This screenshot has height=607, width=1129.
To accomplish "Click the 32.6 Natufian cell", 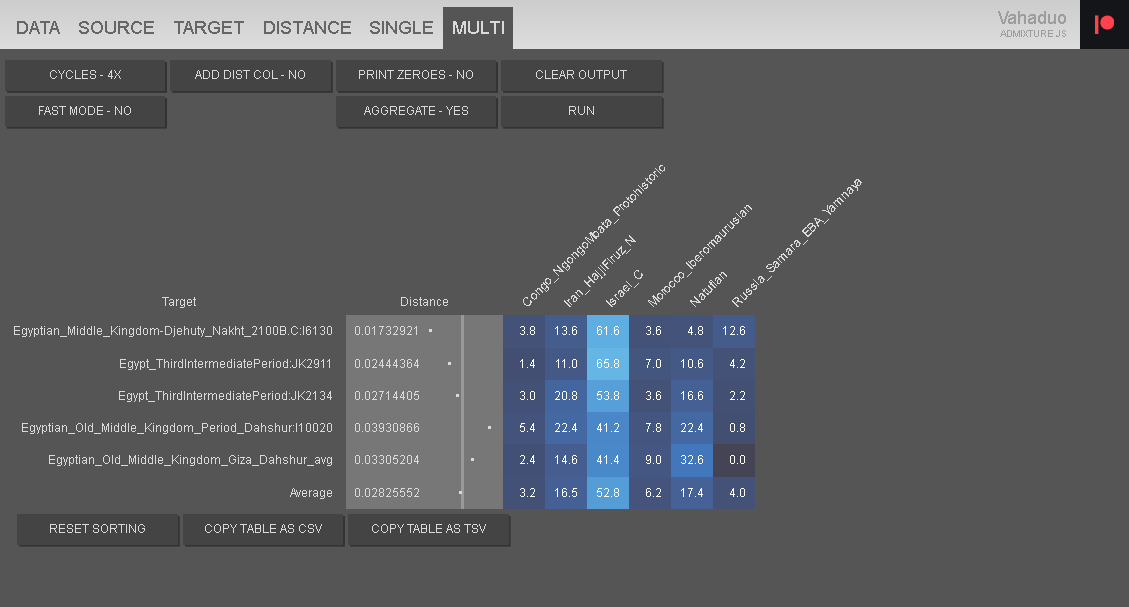I will pyautogui.click(x=692, y=460).
